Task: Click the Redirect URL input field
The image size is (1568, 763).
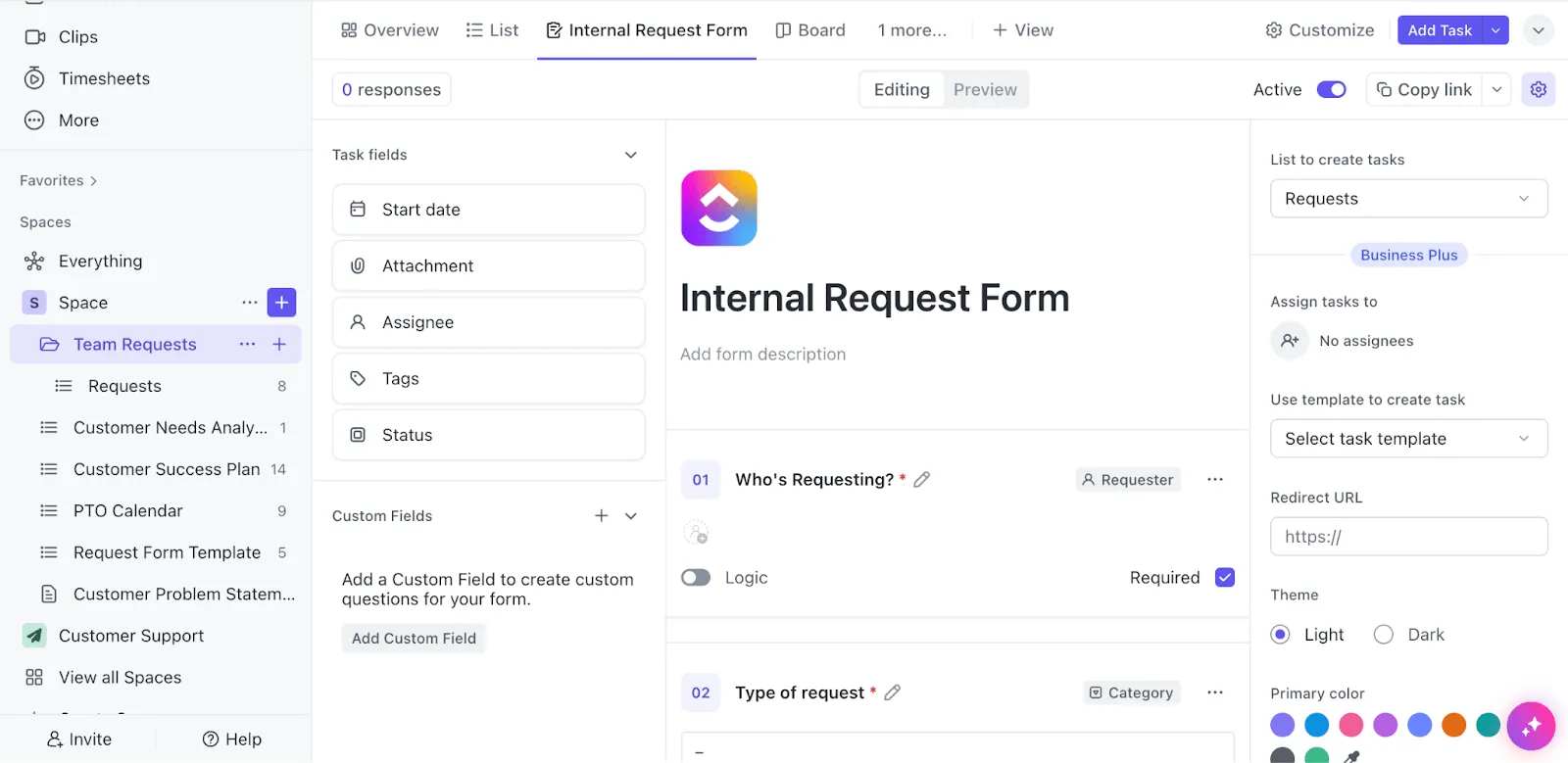Action: (x=1408, y=537)
